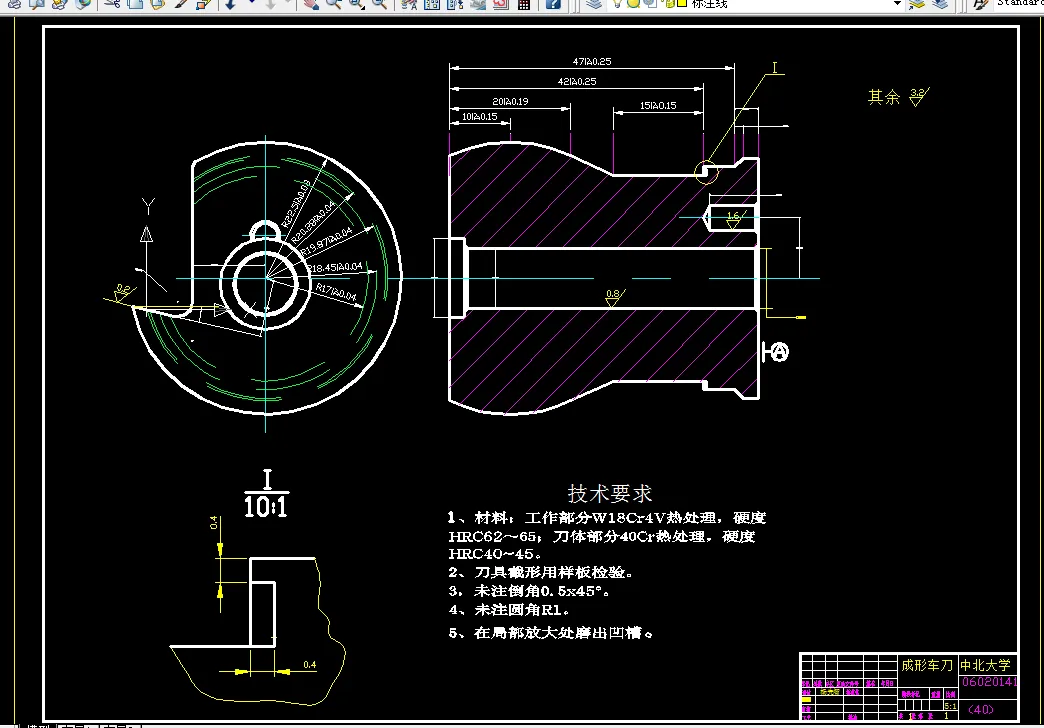Click the Cut scissors icon in toolbar
Screen dimensions: 1044x728
113,3
